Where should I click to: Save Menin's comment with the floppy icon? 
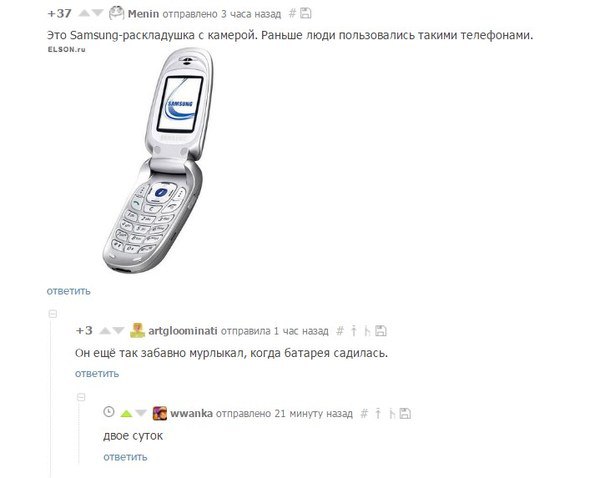305,13
